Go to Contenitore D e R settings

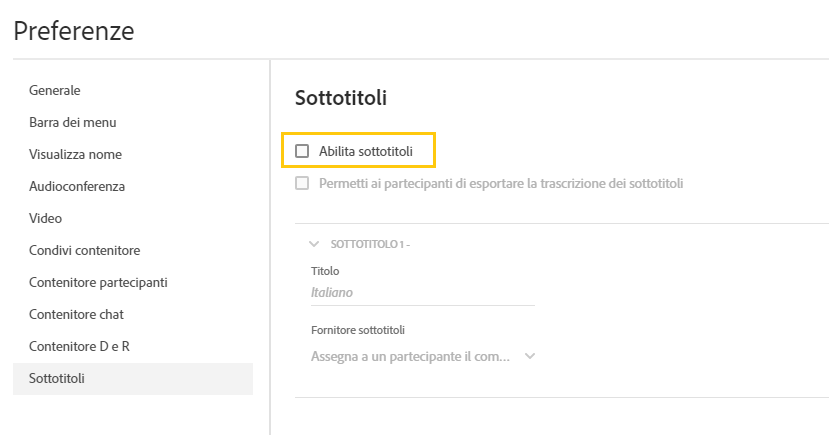point(80,346)
